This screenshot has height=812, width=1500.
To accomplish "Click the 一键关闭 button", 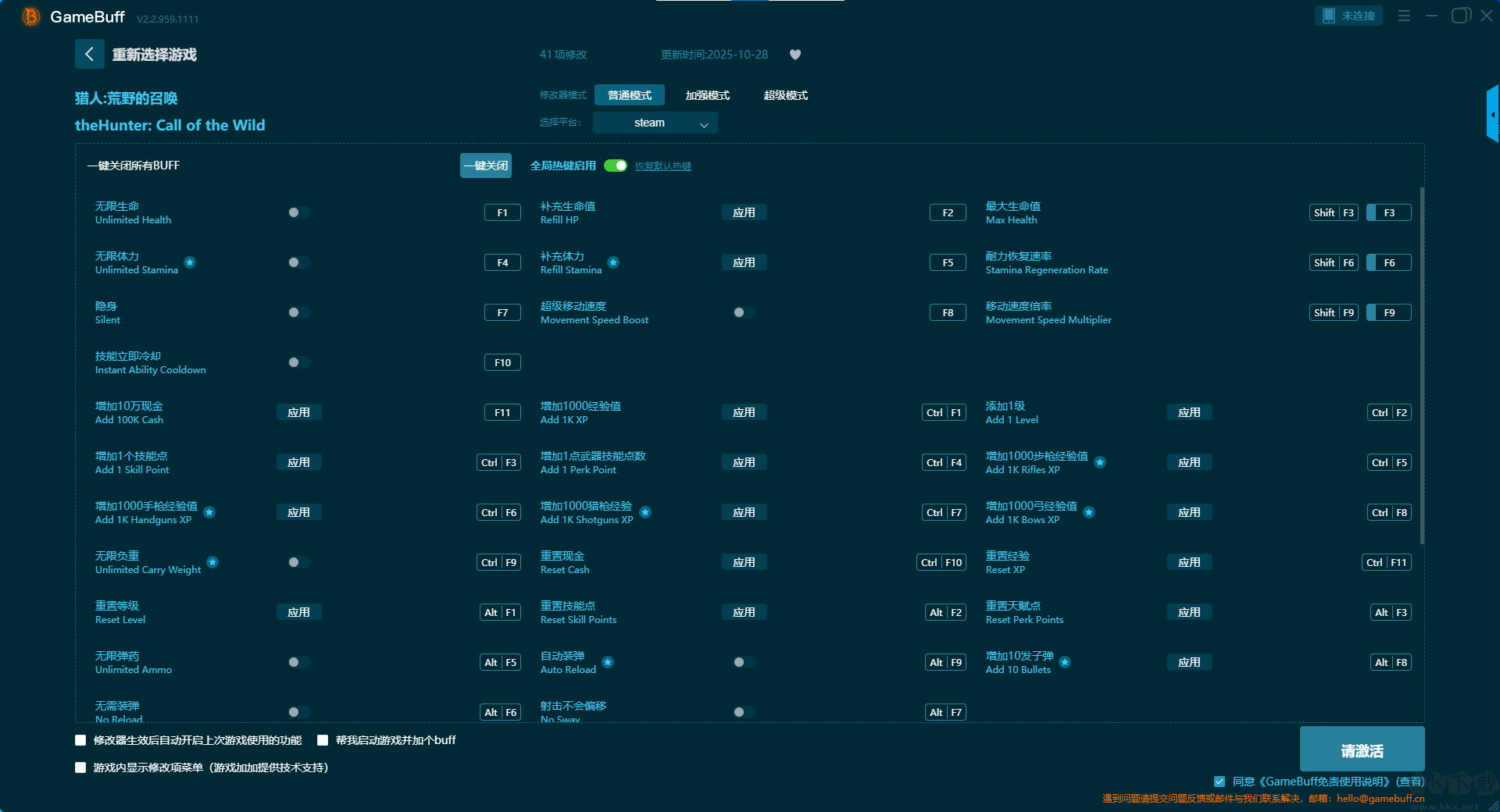I will click(x=486, y=166).
